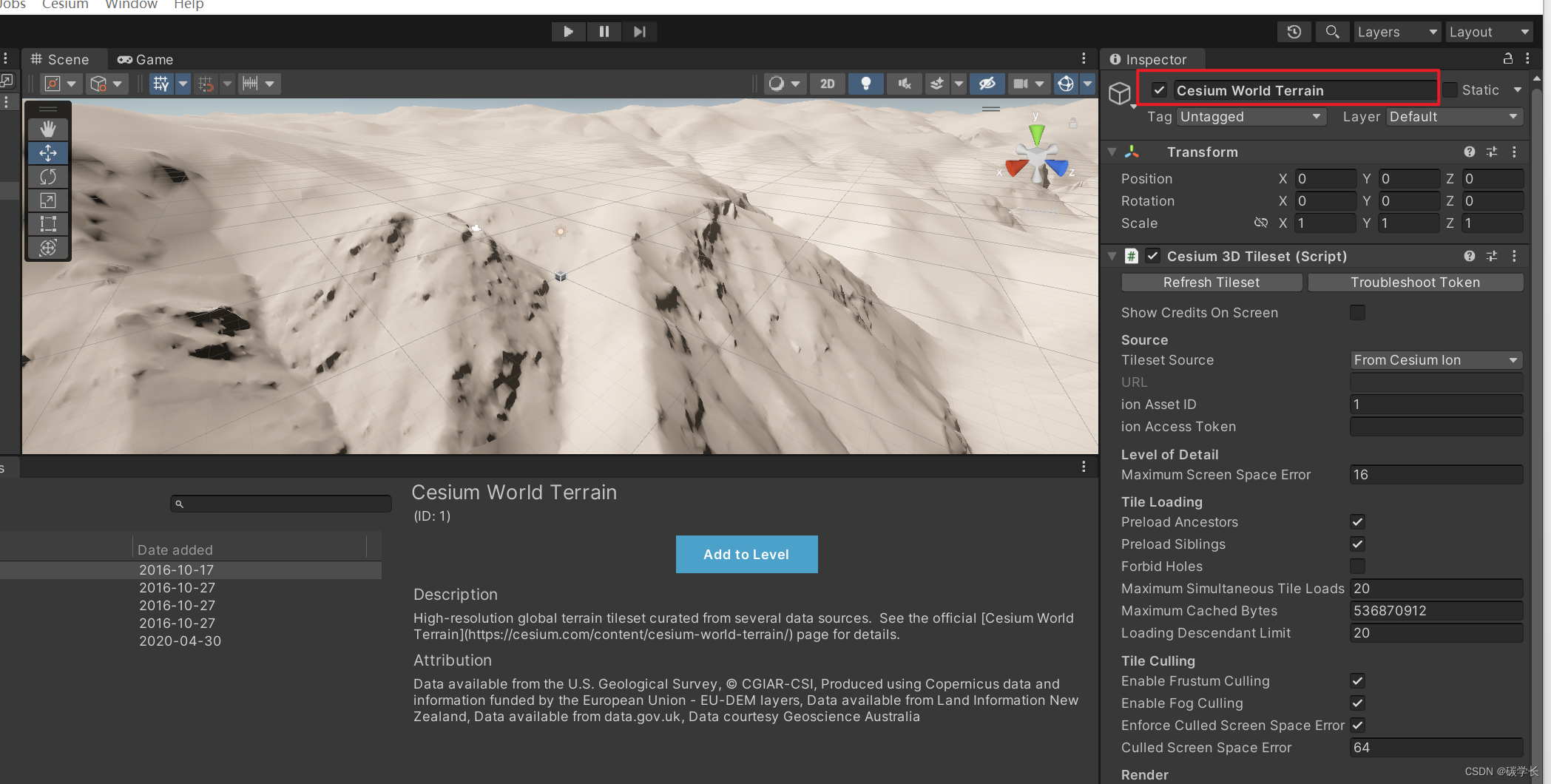1551x784 pixels.
Task: Toggle Enable Frustum Culling checkbox
Action: (1357, 680)
